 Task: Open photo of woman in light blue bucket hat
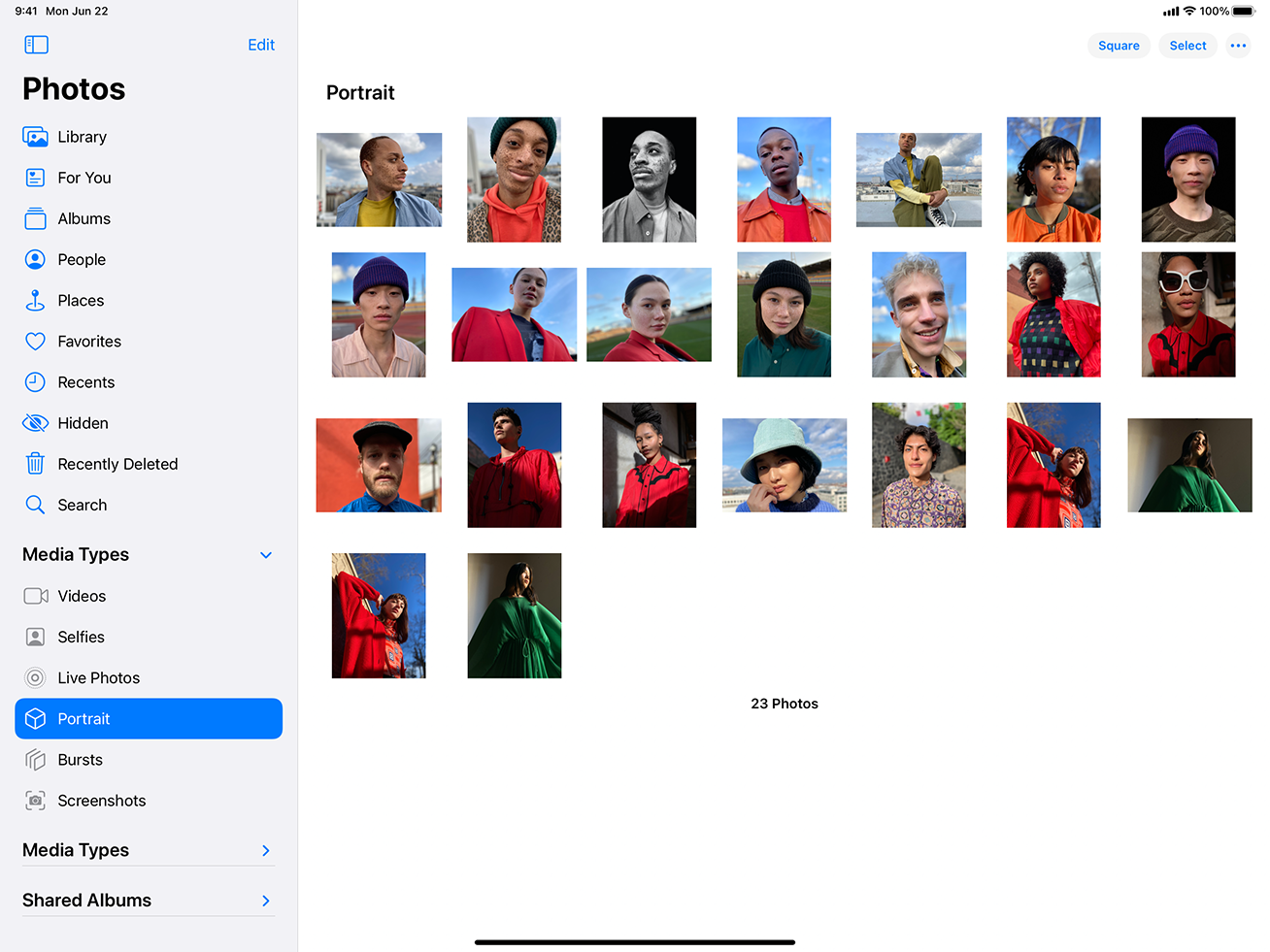click(x=785, y=465)
